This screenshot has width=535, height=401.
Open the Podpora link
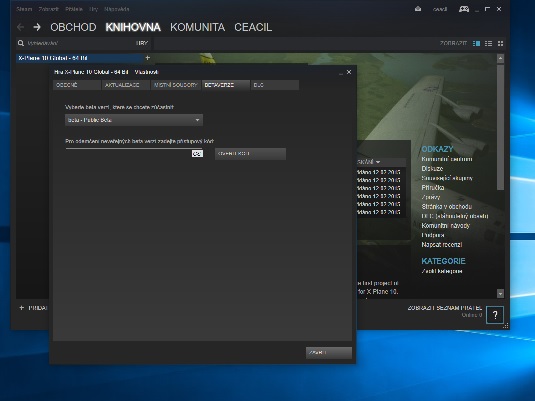(x=433, y=235)
